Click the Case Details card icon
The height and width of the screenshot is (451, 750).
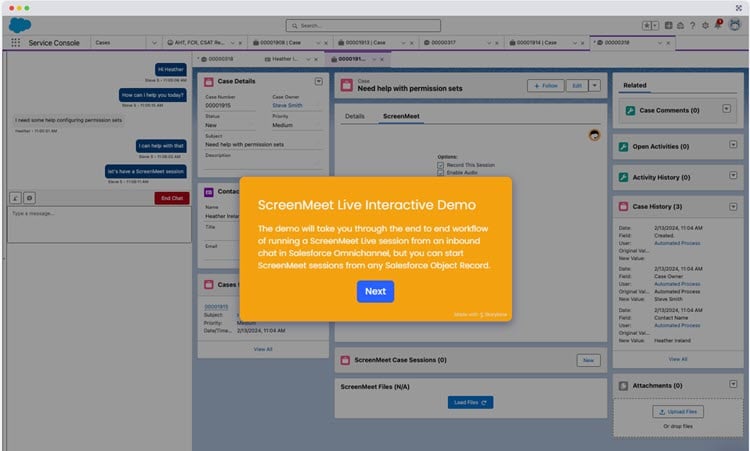click(x=209, y=82)
